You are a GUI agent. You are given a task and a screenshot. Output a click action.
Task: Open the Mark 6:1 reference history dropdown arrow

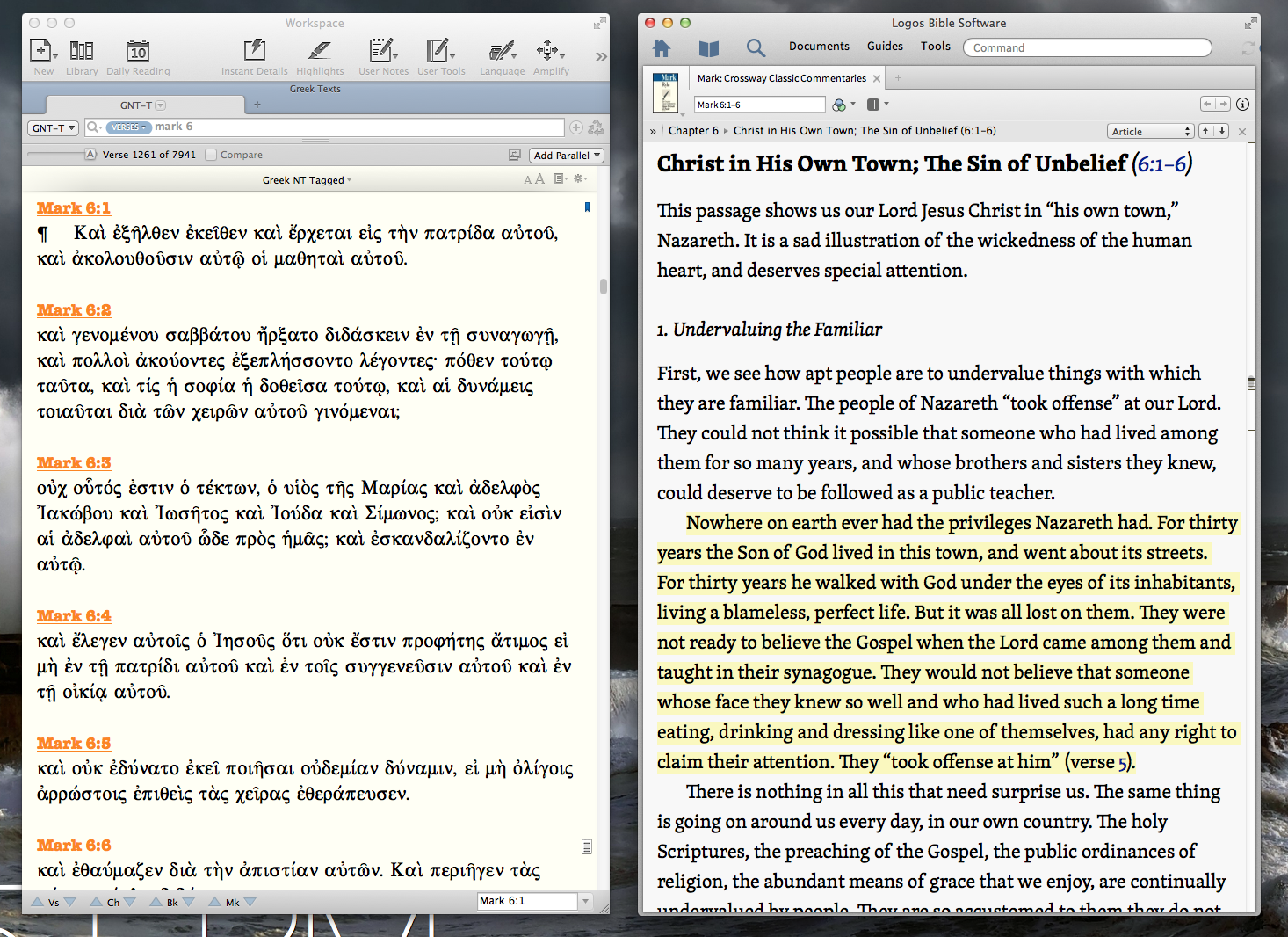[585, 901]
